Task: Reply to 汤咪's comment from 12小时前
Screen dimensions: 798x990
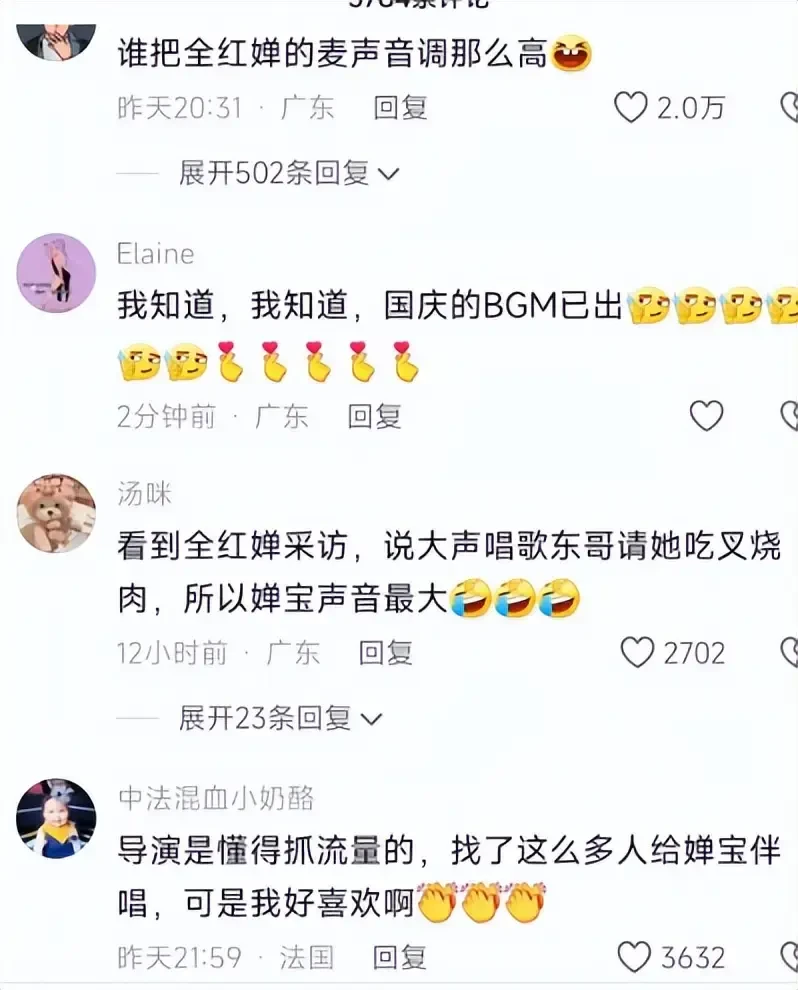Action: point(385,653)
